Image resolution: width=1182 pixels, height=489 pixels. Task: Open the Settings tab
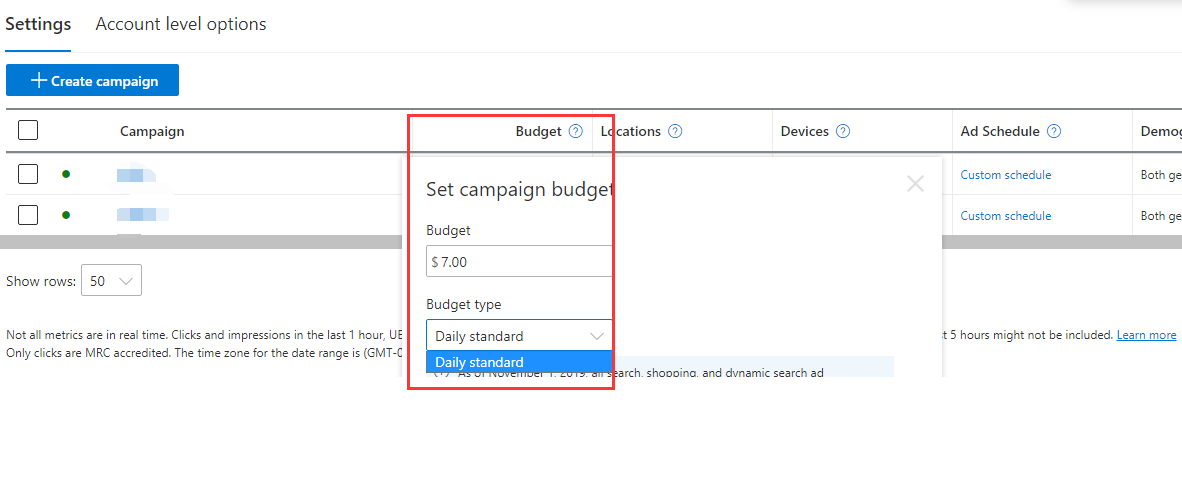click(x=38, y=24)
